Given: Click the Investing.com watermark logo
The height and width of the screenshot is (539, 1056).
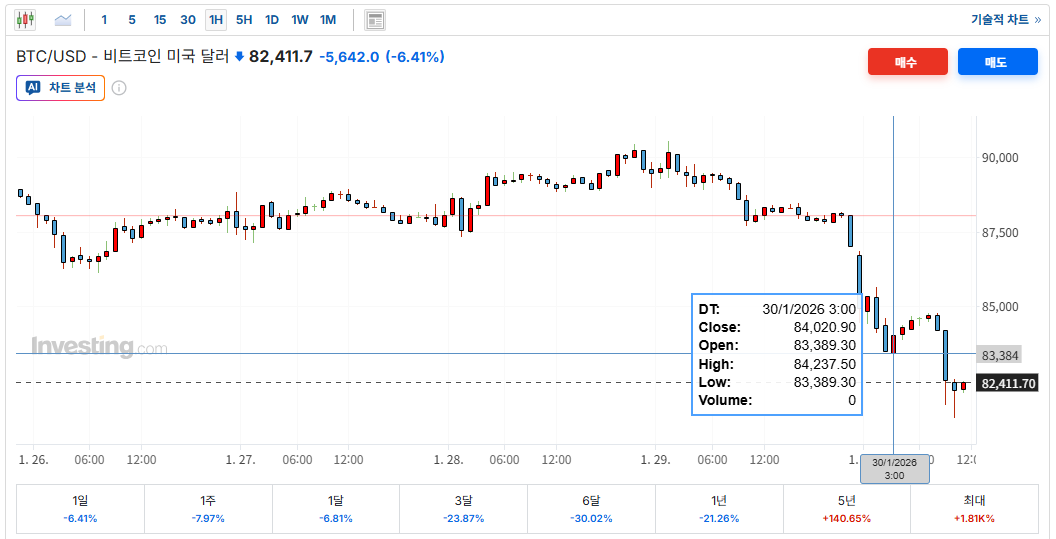Looking at the screenshot, I should pyautogui.click(x=99, y=347).
